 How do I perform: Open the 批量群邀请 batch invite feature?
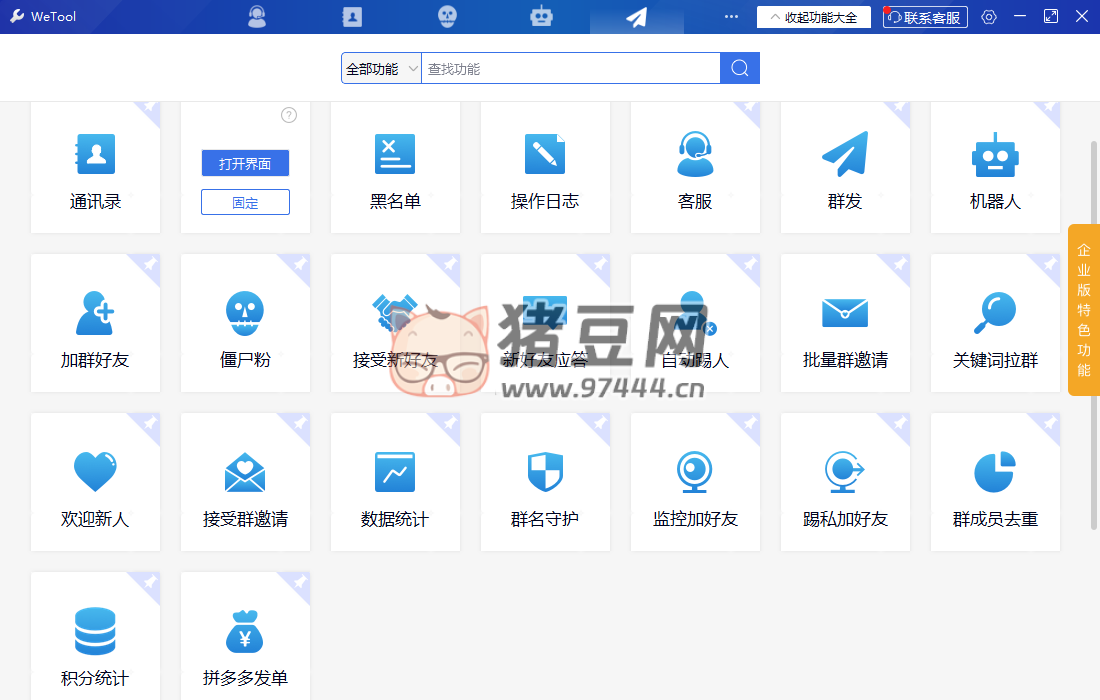[845, 326]
